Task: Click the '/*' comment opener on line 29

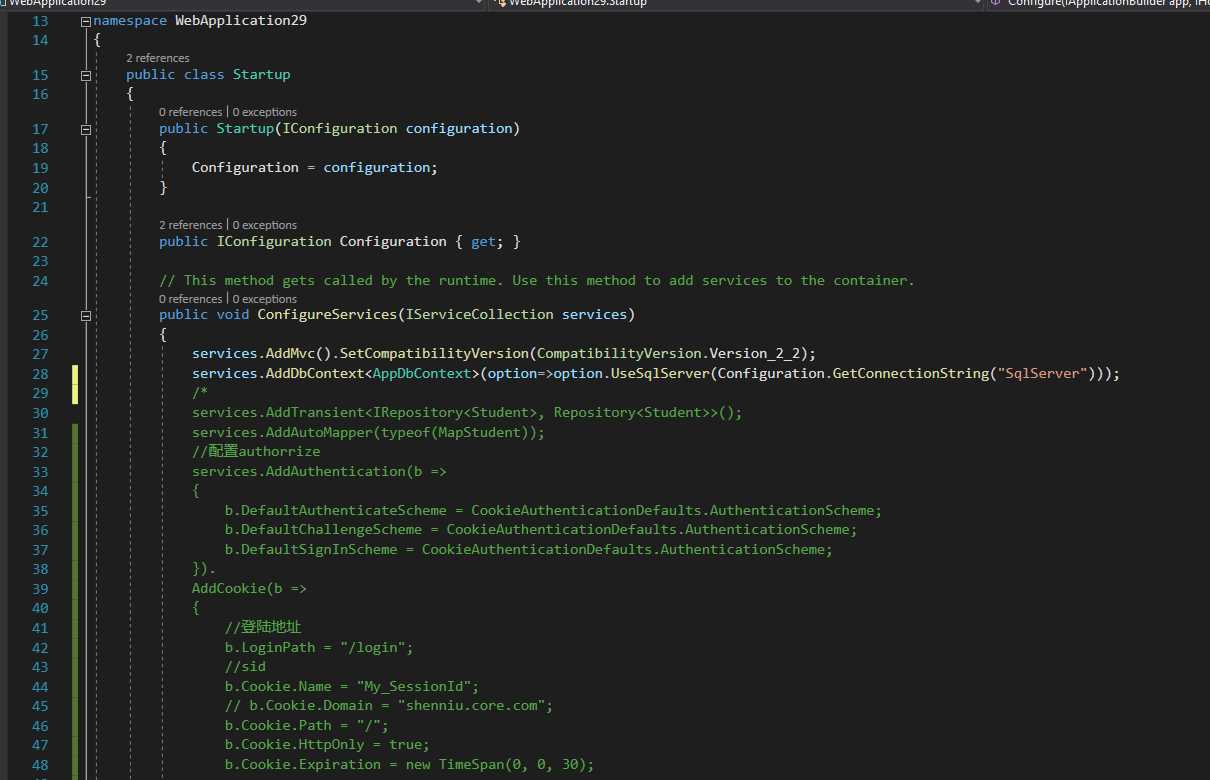Action: point(200,393)
